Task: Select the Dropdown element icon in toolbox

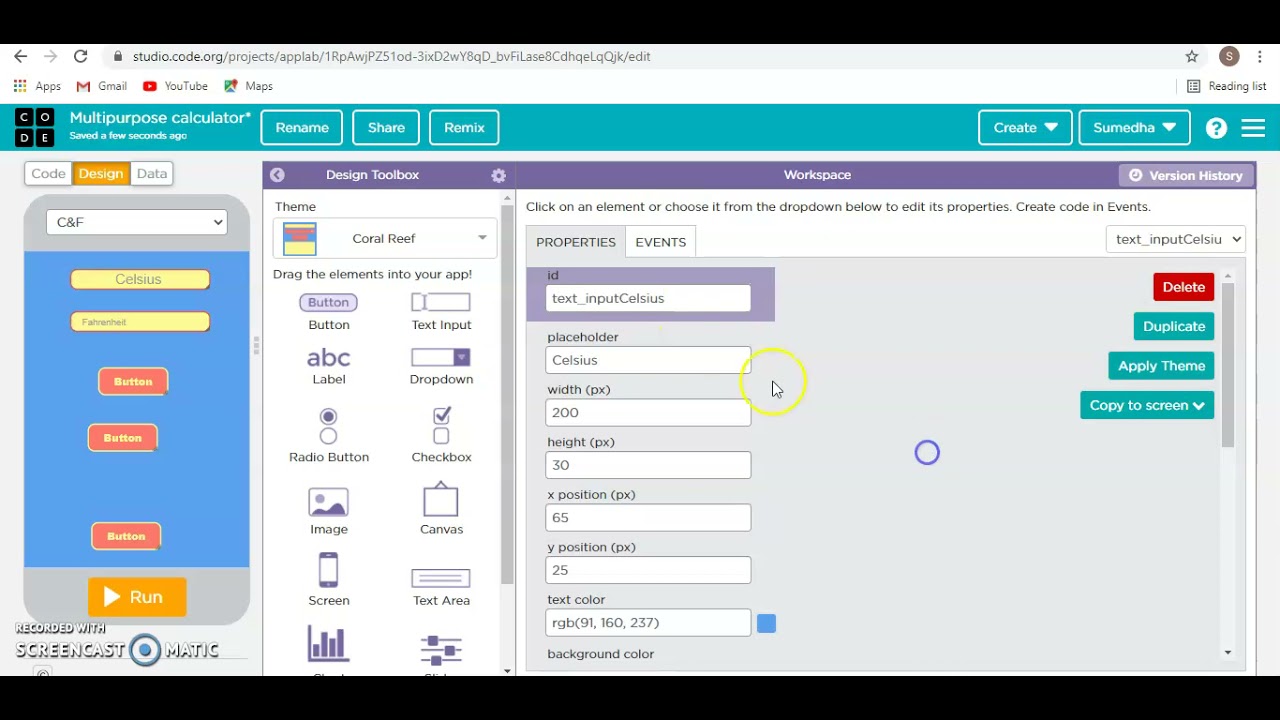Action: tap(441, 357)
